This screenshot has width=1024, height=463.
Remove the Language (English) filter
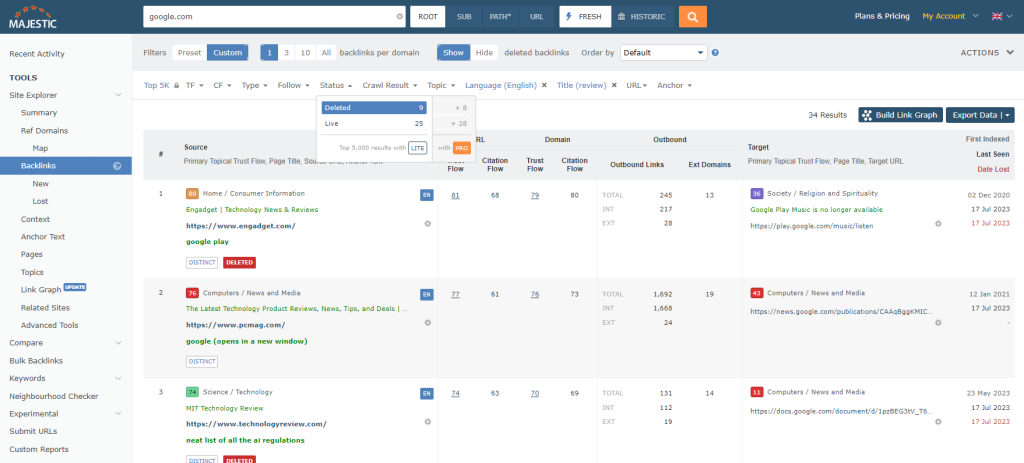(x=544, y=86)
